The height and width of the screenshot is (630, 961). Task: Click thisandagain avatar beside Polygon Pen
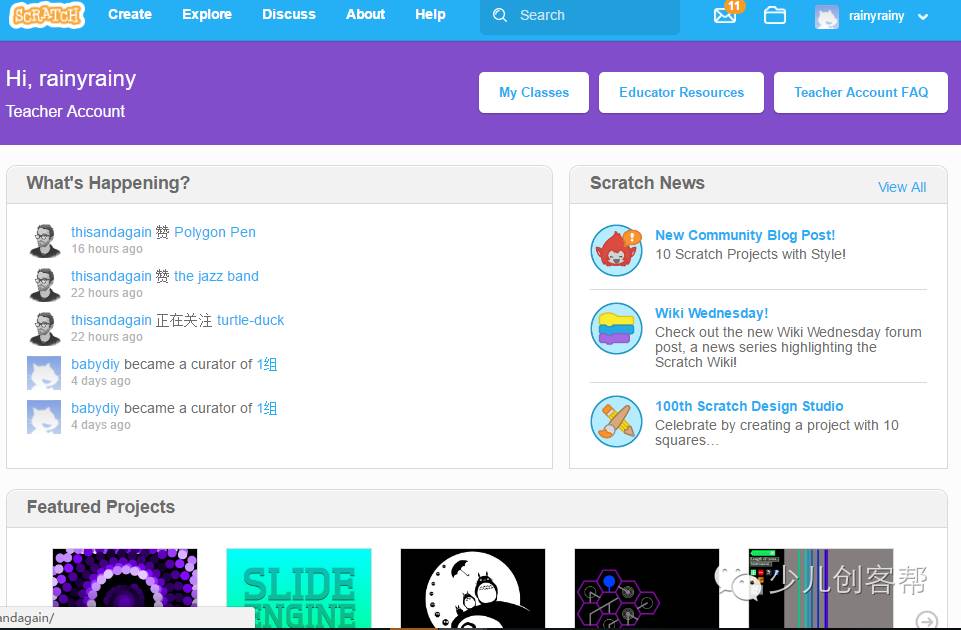[44, 241]
